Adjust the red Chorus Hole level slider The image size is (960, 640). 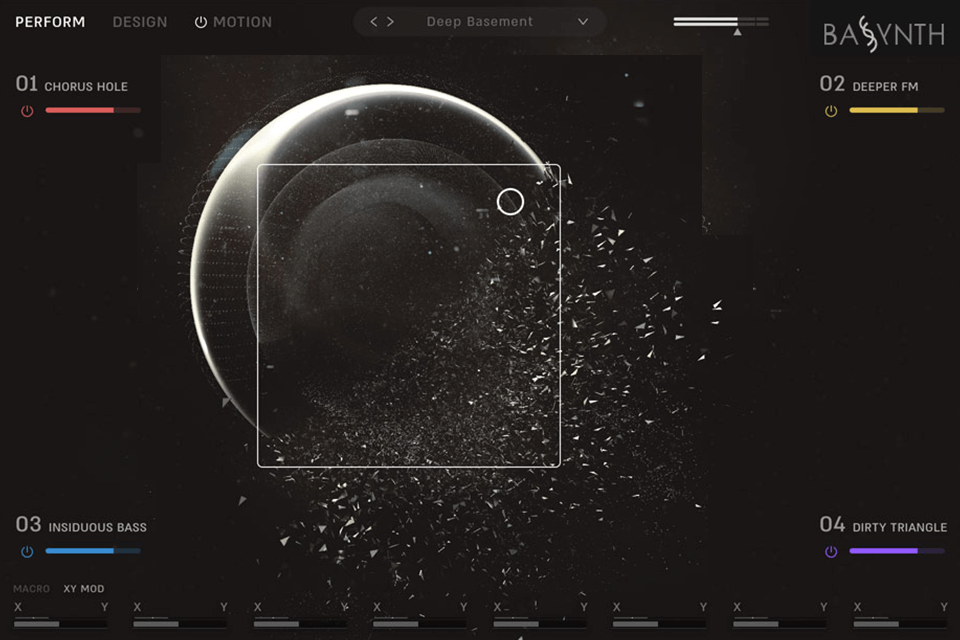(x=93, y=110)
